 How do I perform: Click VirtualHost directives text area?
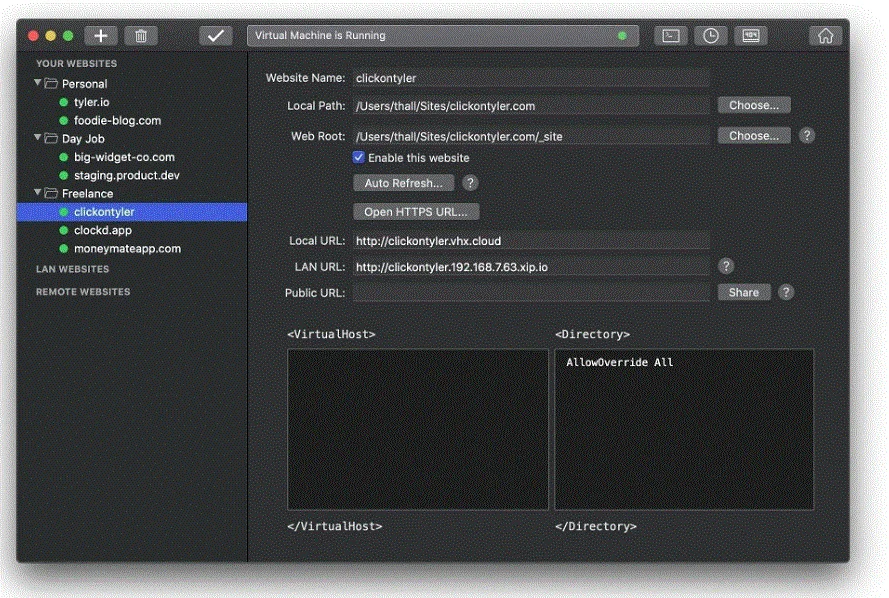pyautogui.click(x=418, y=429)
